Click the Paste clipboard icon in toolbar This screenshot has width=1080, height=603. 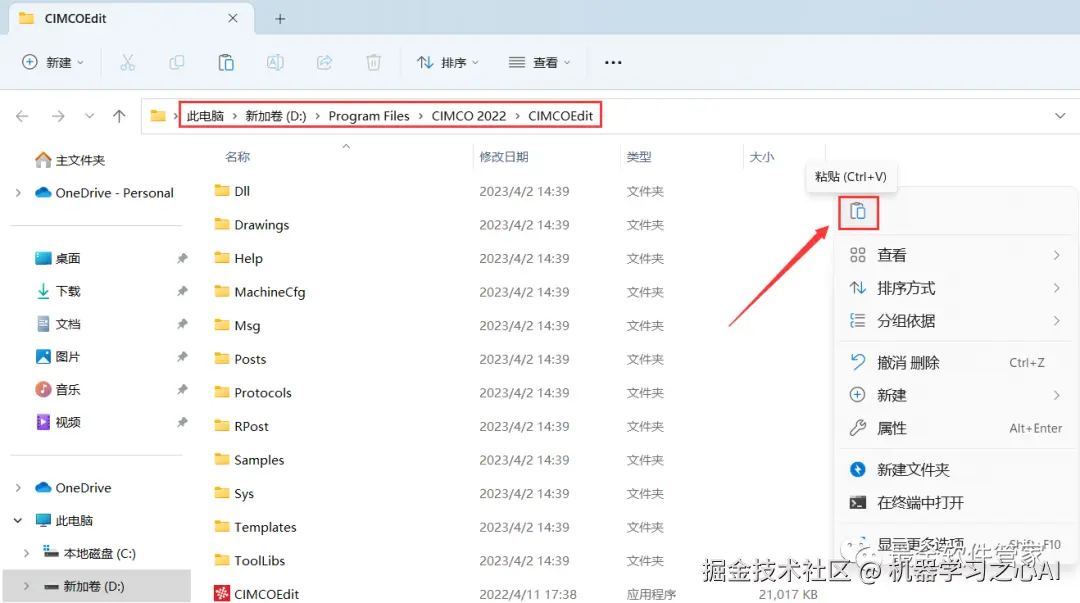(x=226, y=63)
